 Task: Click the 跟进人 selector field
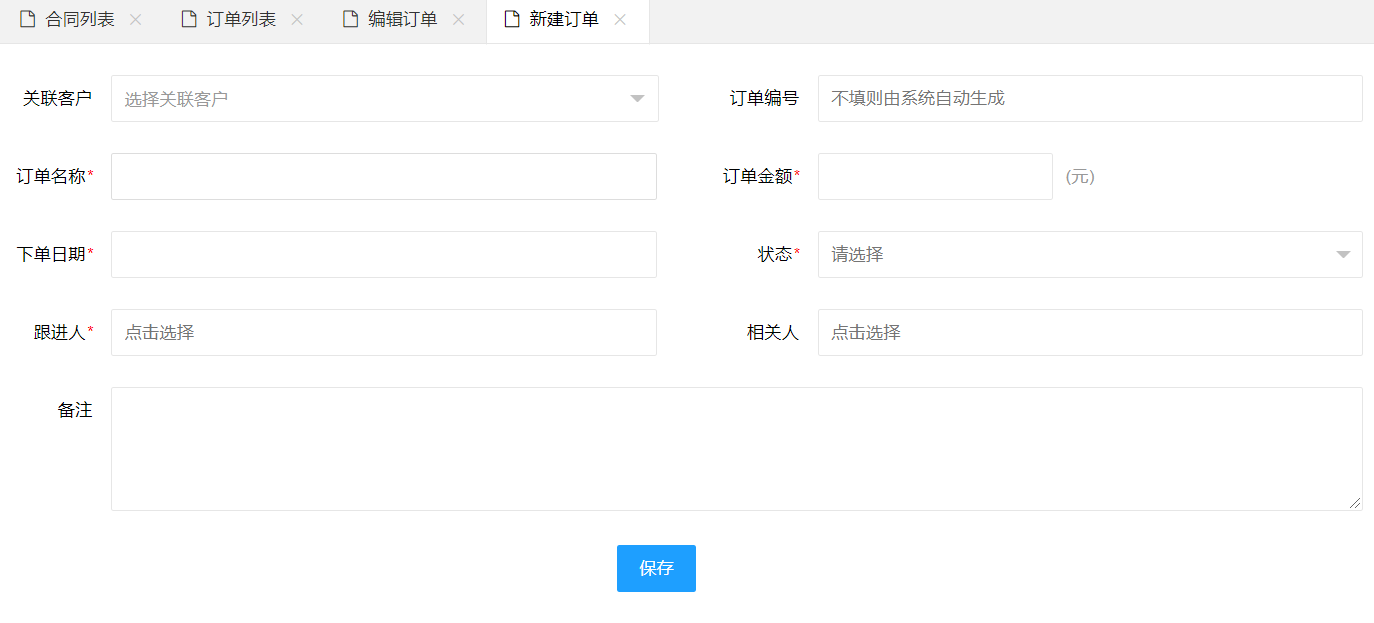coord(384,333)
